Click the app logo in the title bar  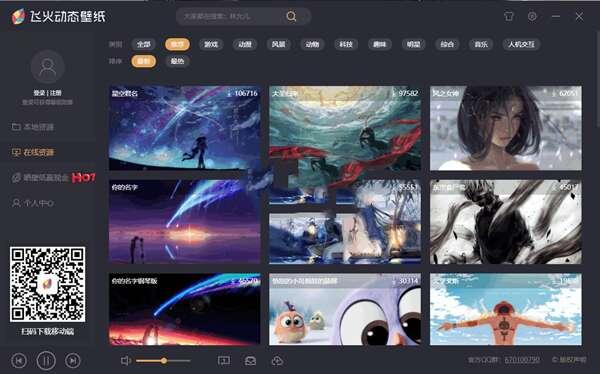[18, 16]
